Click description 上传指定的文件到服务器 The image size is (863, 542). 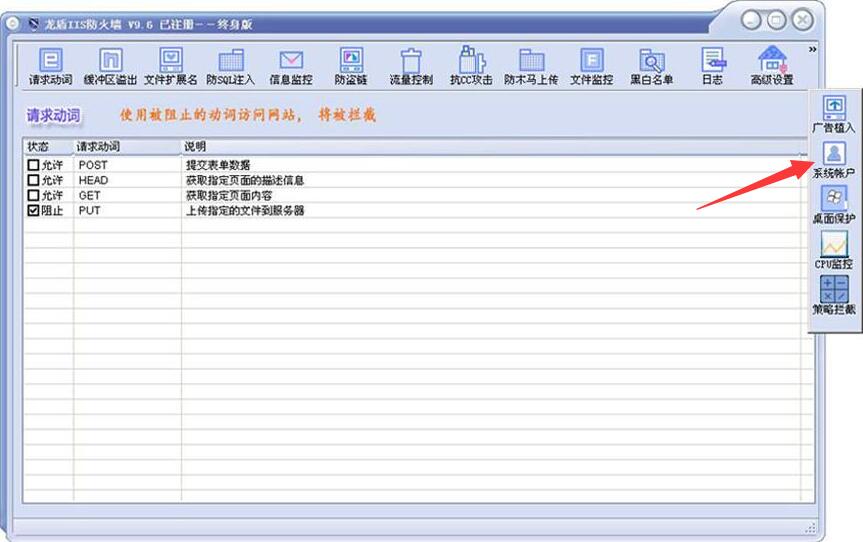[x=245, y=210]
